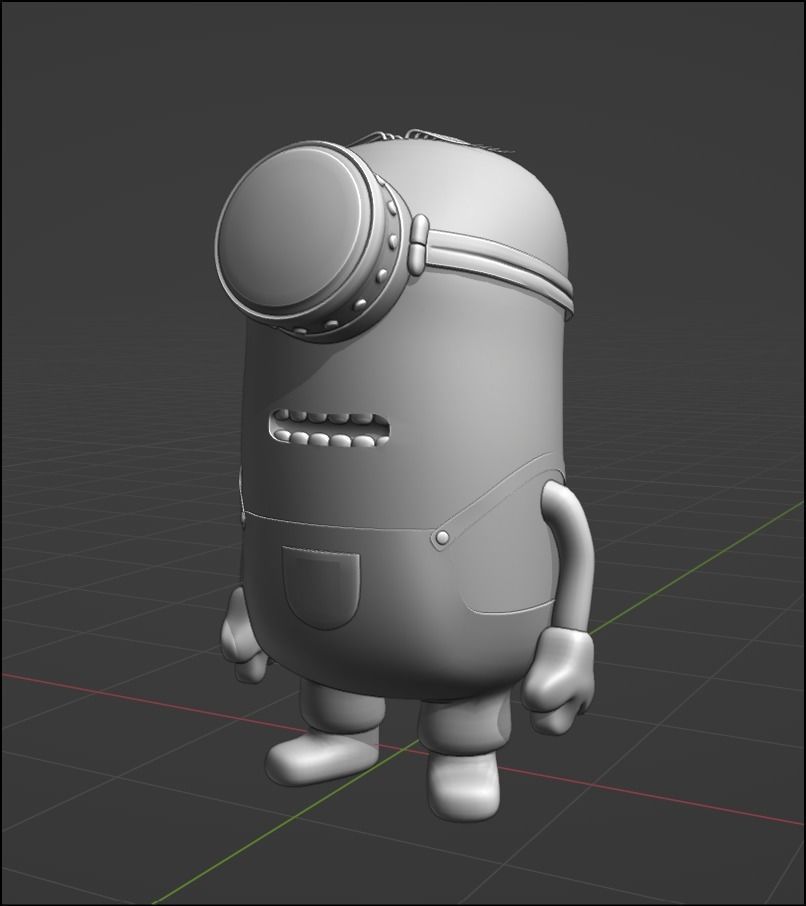Select the fist below the curved arm
The width and height of the screenshot is (806, 906).
[559, 681]
